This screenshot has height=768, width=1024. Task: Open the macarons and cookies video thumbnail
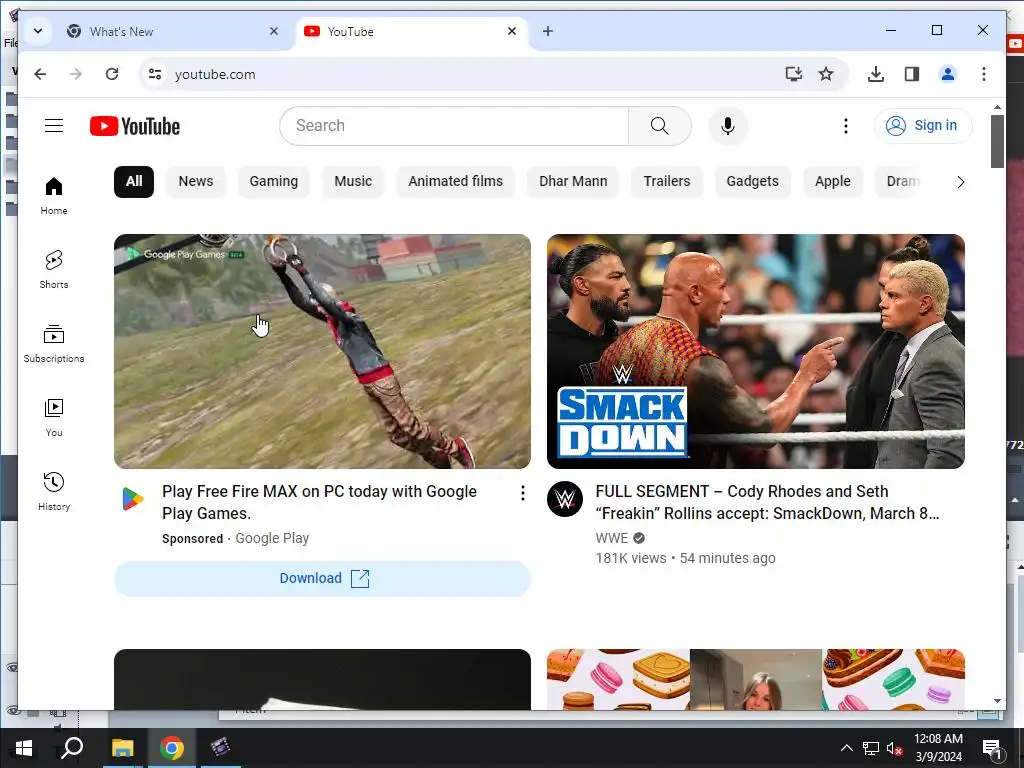756,679
